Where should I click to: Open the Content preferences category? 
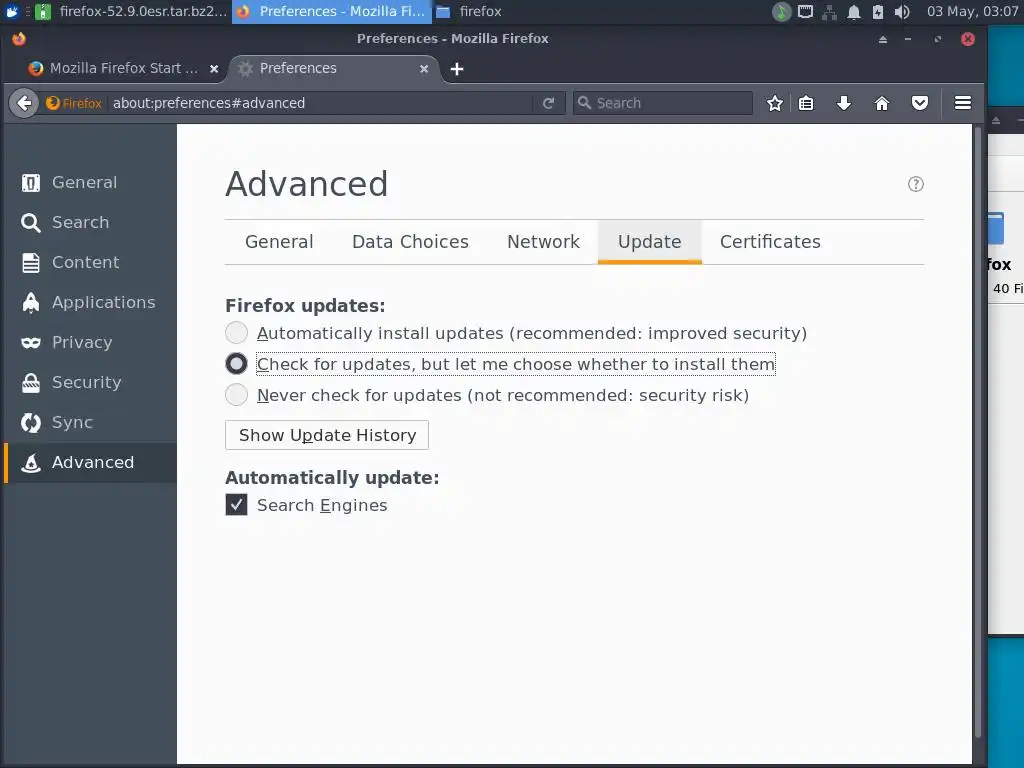[90, 263]
